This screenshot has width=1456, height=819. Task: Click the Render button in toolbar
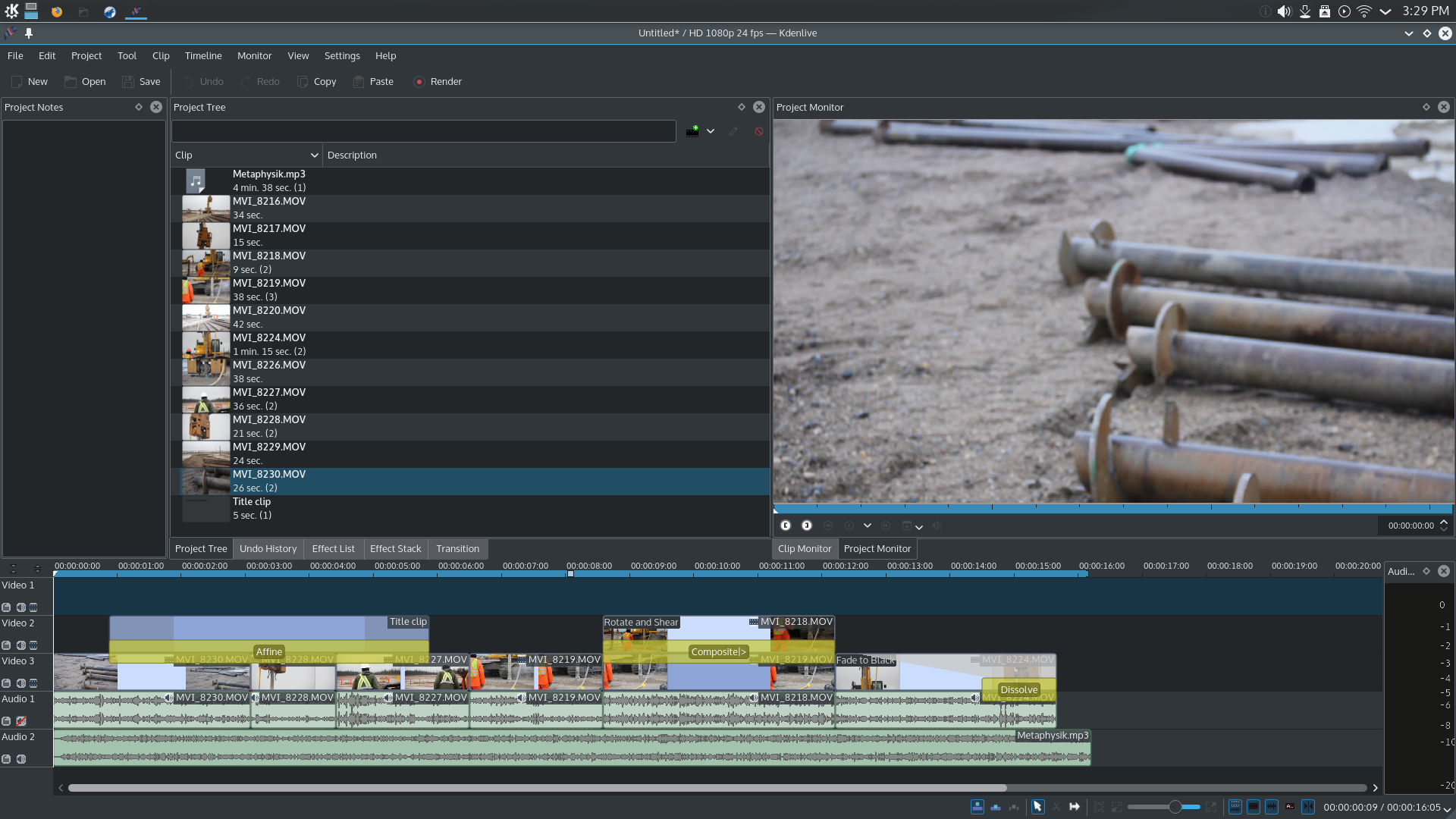[438, 82]
